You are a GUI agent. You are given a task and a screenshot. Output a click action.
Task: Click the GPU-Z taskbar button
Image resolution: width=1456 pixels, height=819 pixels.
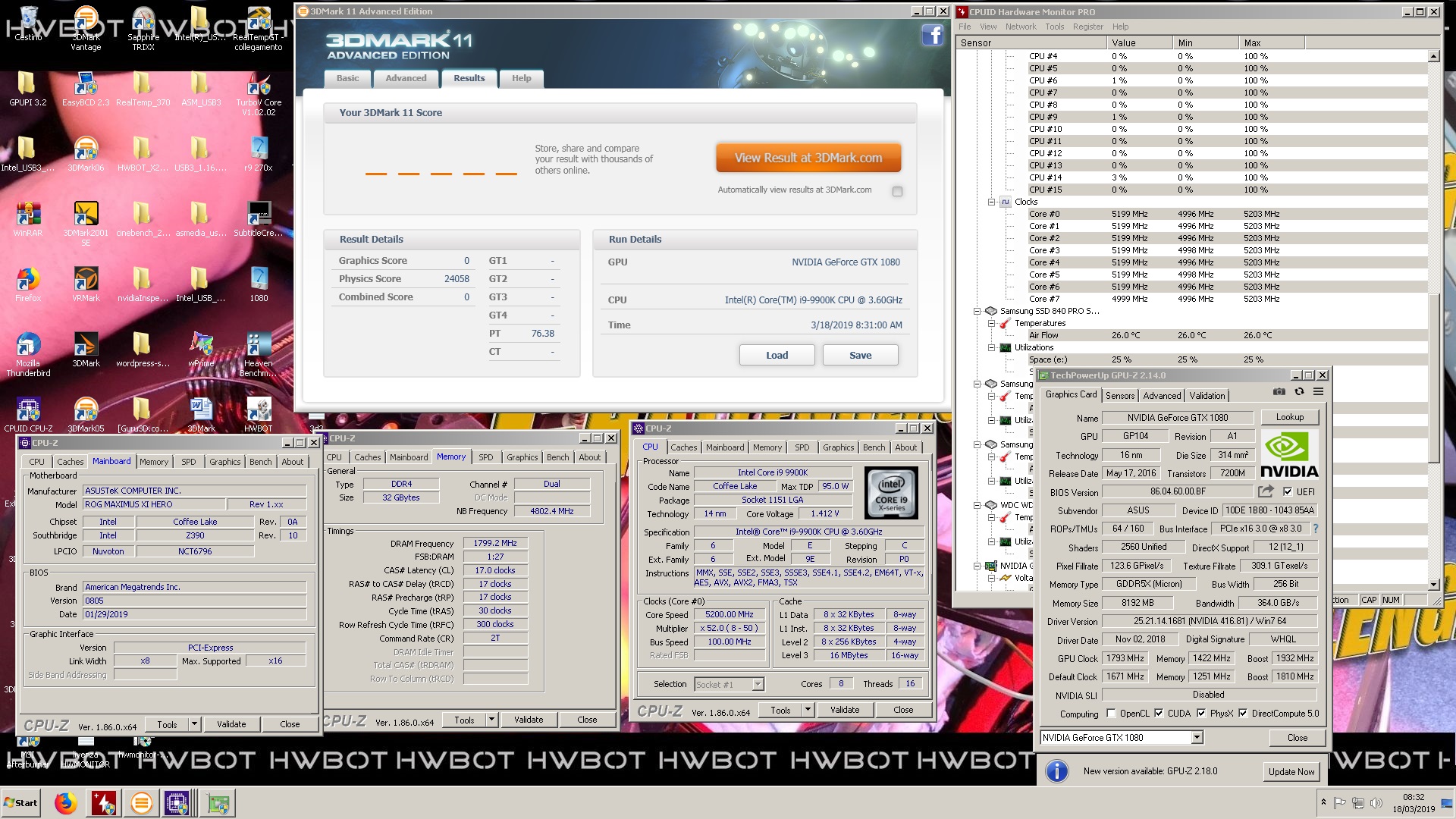tap(218, 803)
